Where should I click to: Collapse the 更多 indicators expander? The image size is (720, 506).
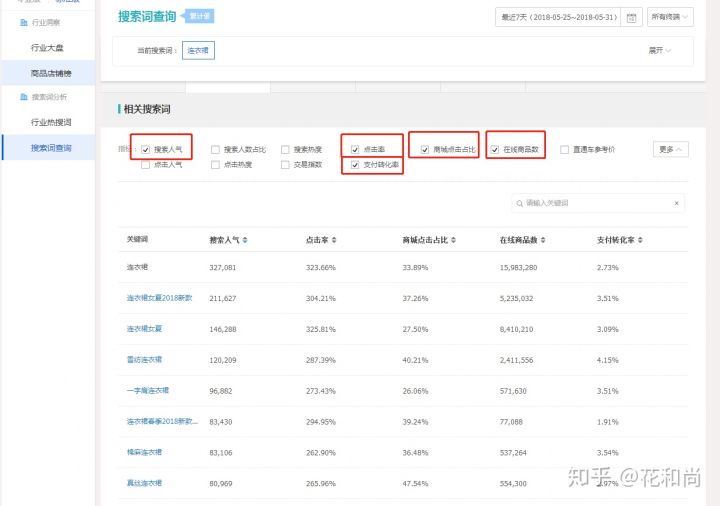[670, 149]
